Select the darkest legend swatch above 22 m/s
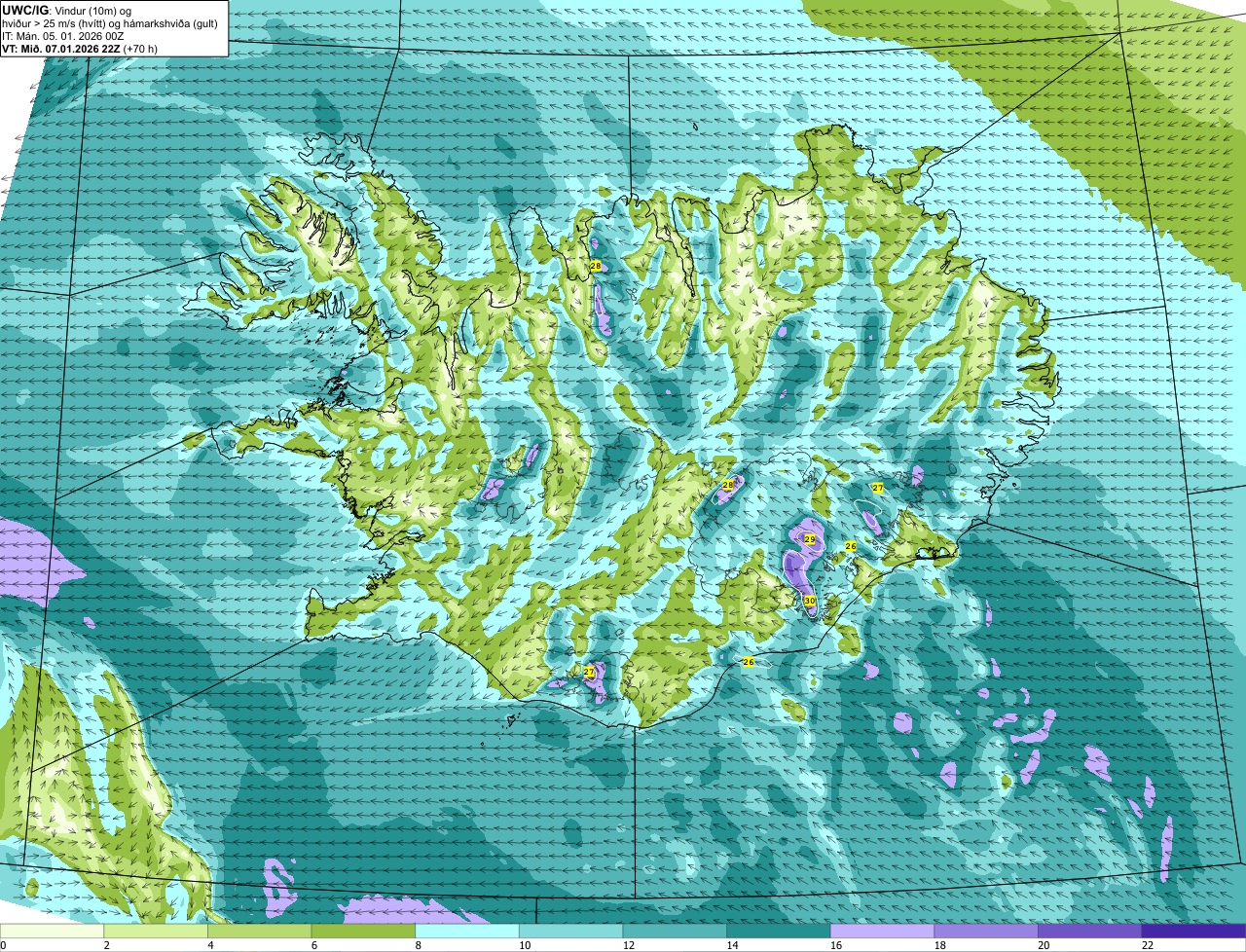 [1194, 932]
